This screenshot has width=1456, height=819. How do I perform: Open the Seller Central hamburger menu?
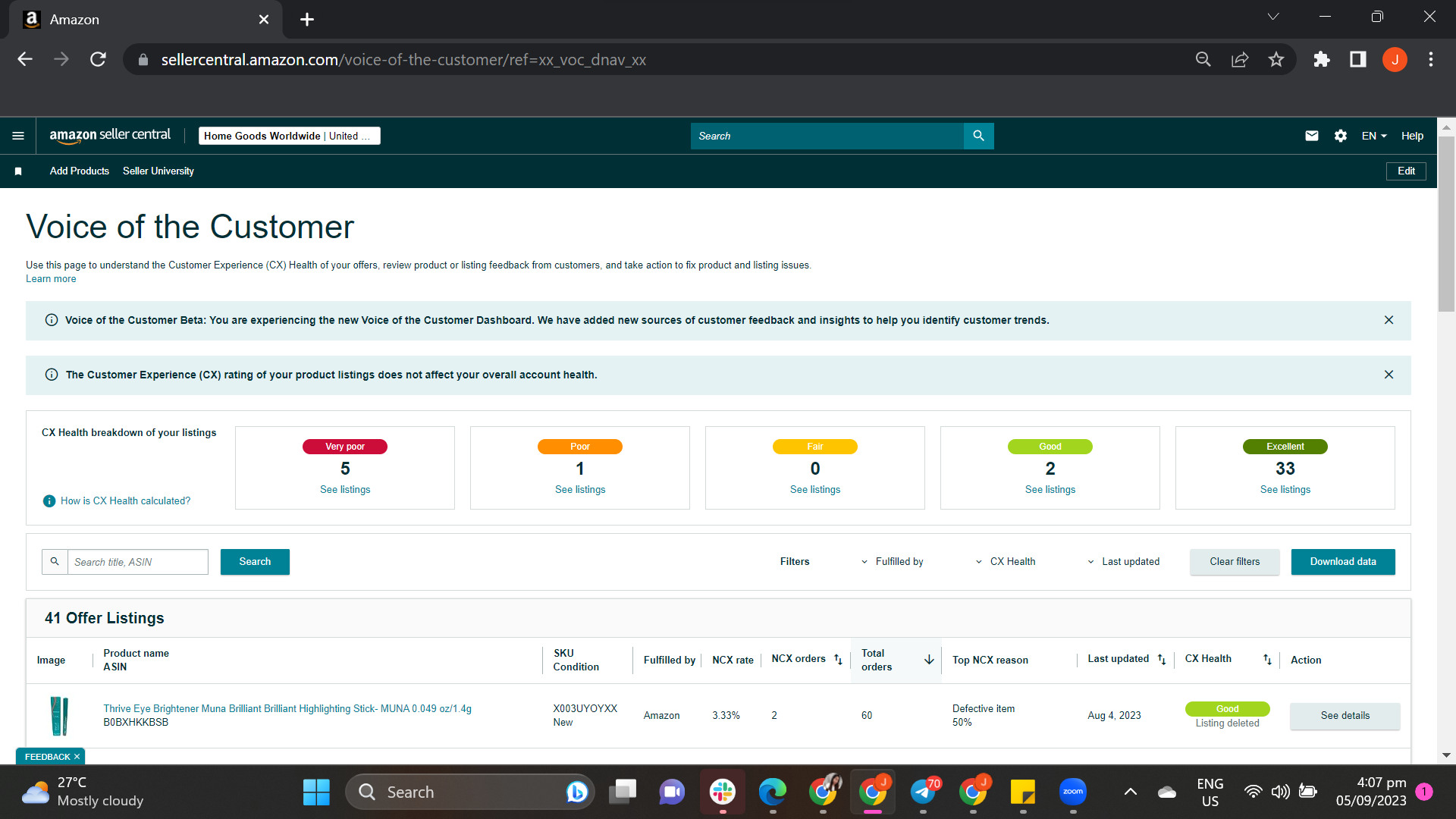point(18,136)
